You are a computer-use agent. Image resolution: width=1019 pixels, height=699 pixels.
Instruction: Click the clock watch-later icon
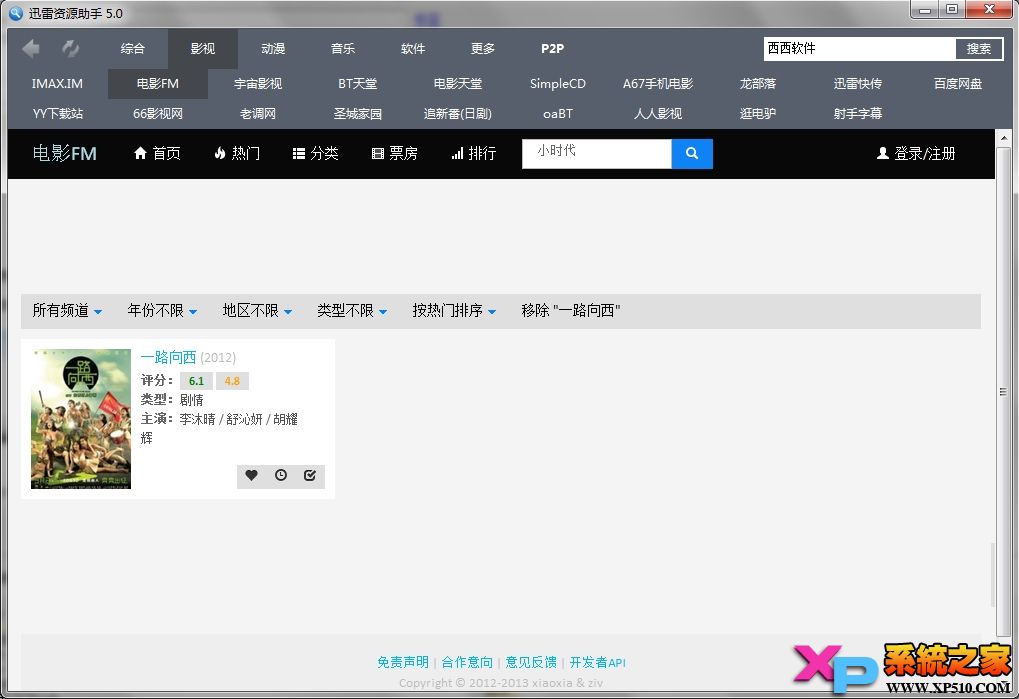click(281, 476)
